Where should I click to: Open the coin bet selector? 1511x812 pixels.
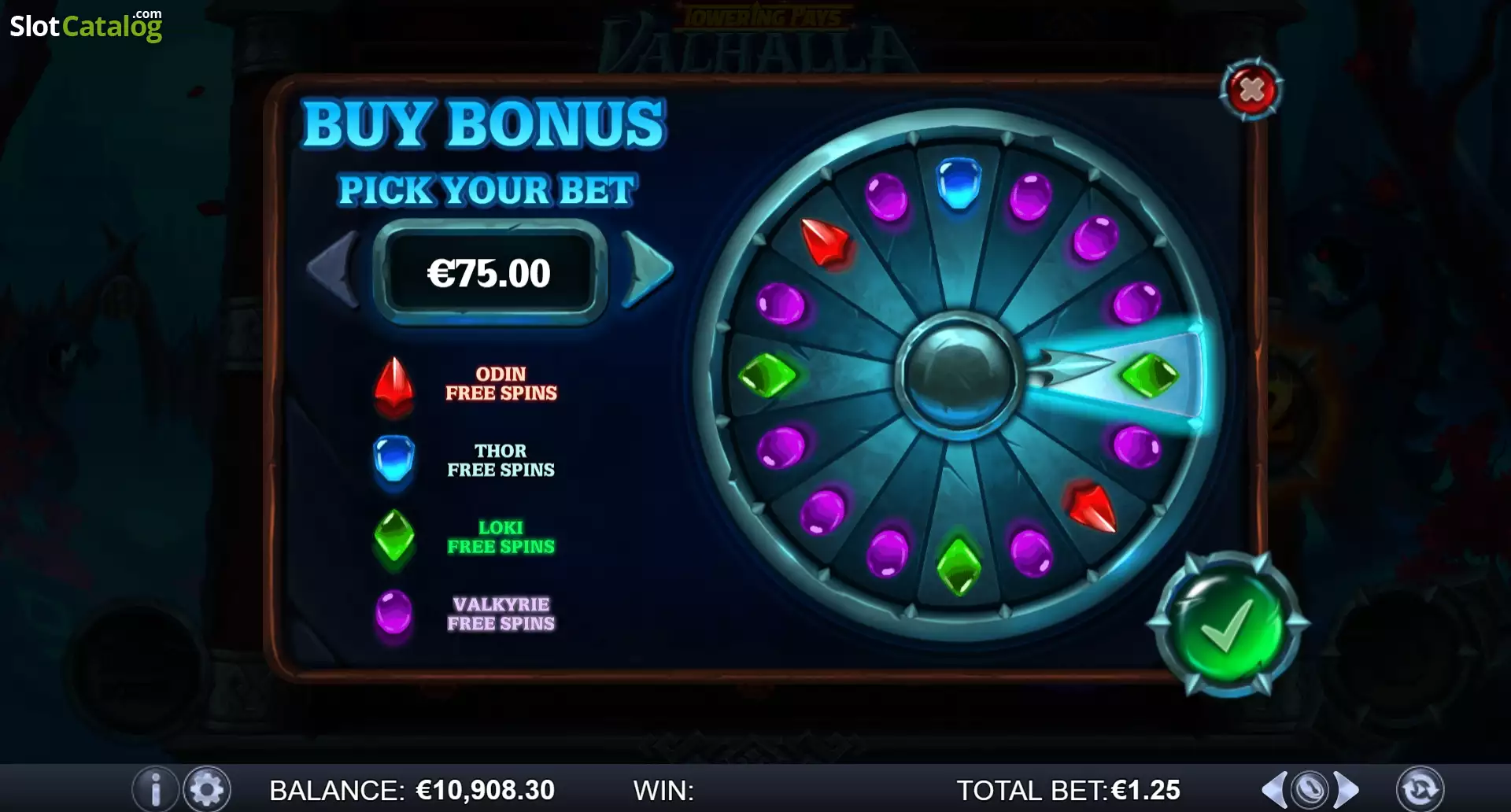coord(1310,789)
